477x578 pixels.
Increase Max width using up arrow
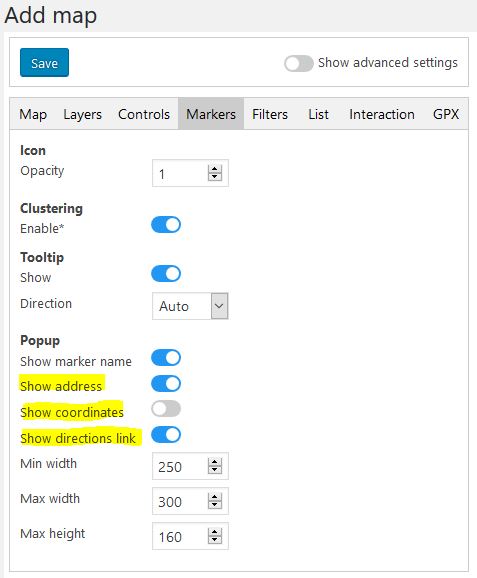215,497
